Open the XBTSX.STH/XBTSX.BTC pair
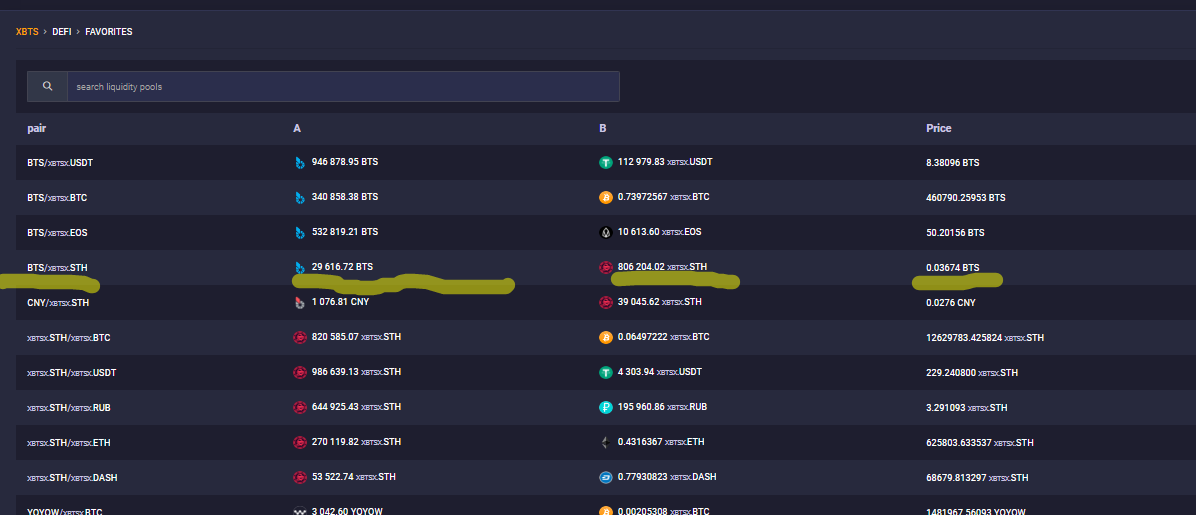The image size is (1196, 515). point(69,338)
